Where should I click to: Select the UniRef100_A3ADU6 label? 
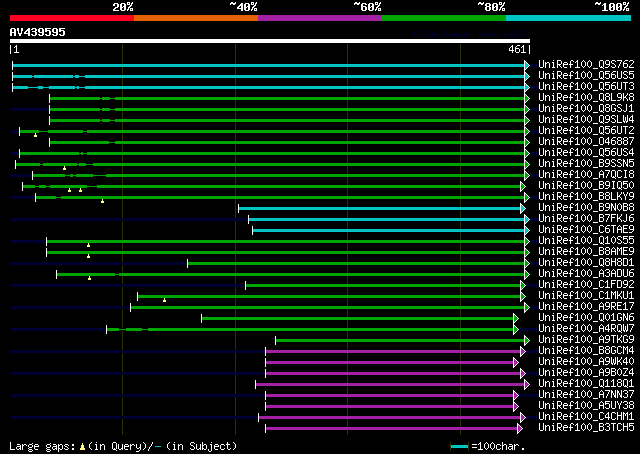pyautogui.click(x=586, y=274)
